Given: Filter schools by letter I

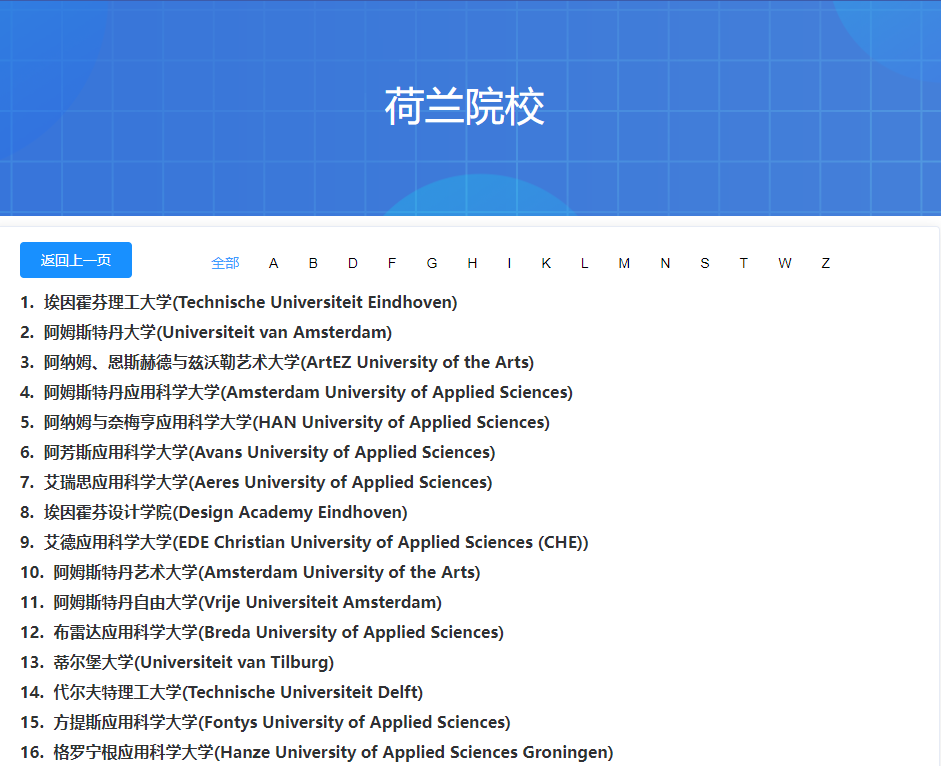Looking at the screenshot, I should click(510, 263).
